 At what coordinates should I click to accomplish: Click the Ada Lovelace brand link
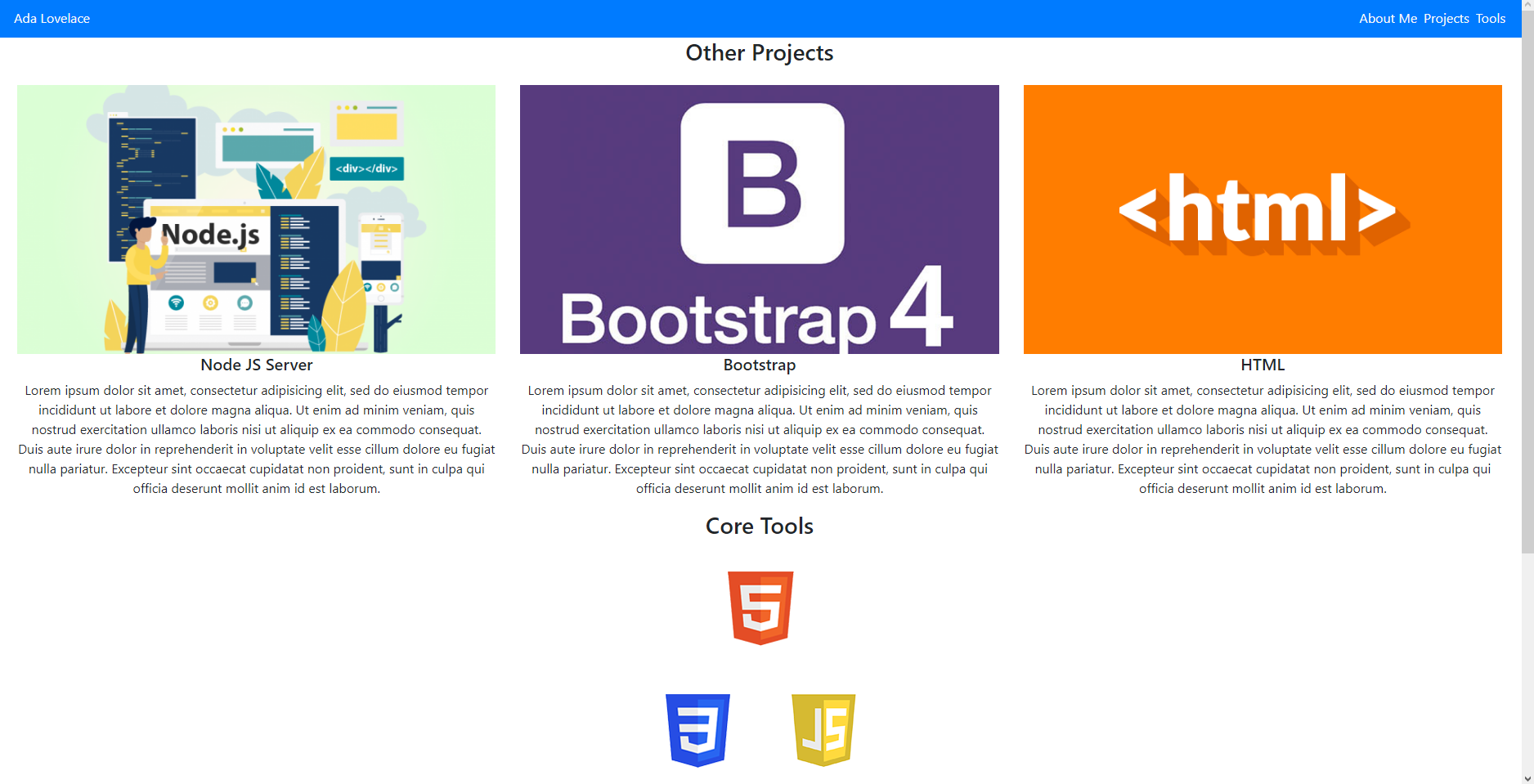coord(52,18)
